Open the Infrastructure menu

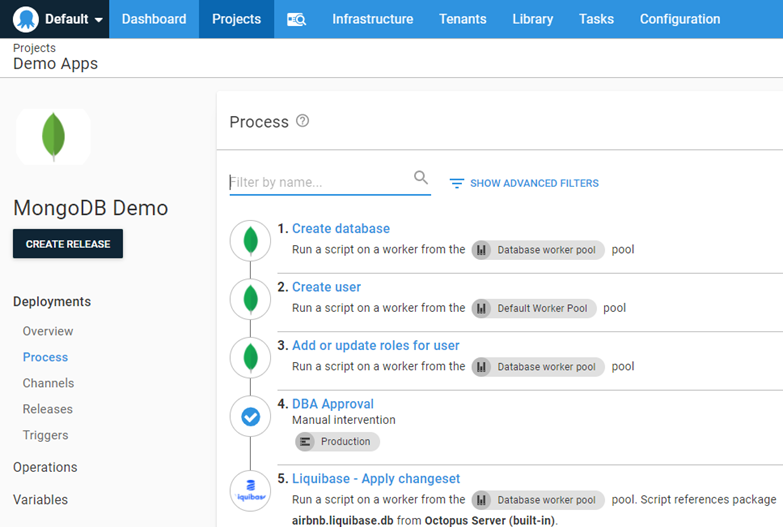click(x=372, y=19)
